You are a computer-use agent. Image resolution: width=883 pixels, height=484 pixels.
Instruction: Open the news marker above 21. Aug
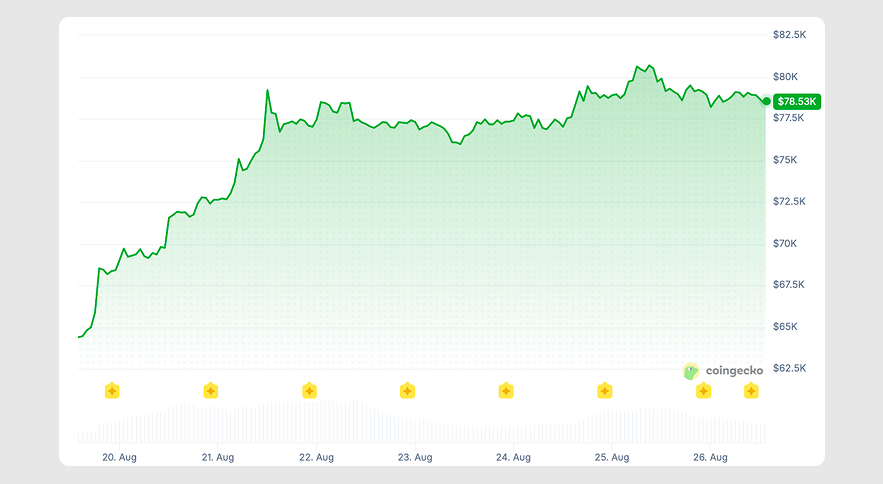[211, 390]
